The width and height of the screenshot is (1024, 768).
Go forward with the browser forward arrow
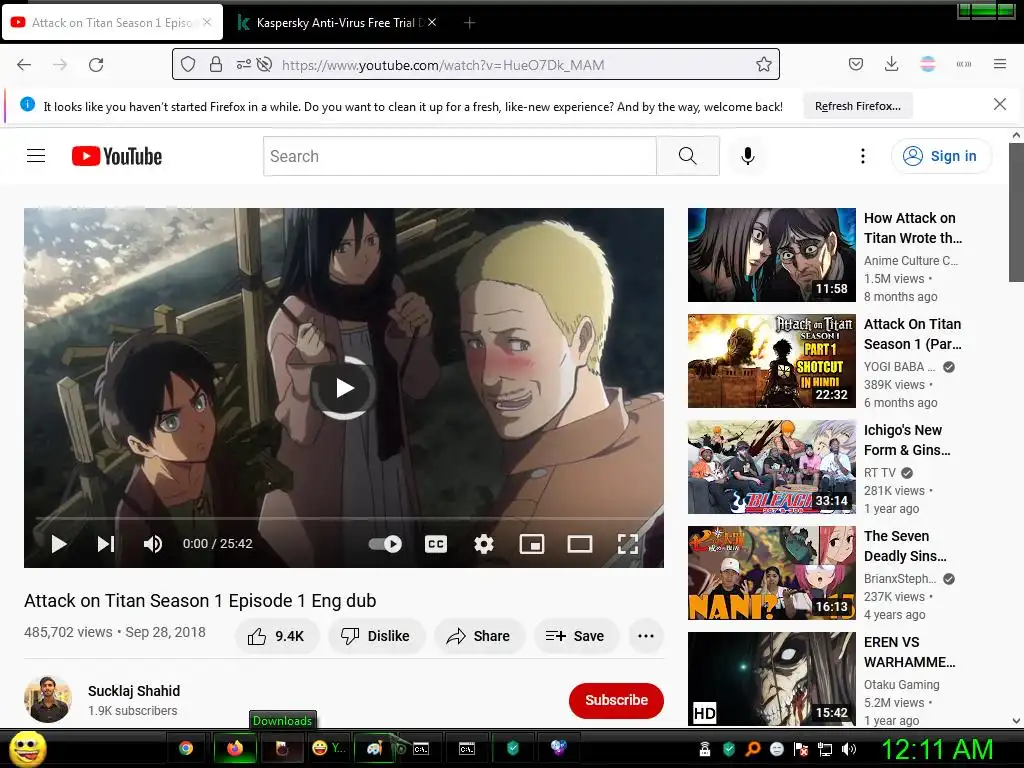(x=60, y=65)
